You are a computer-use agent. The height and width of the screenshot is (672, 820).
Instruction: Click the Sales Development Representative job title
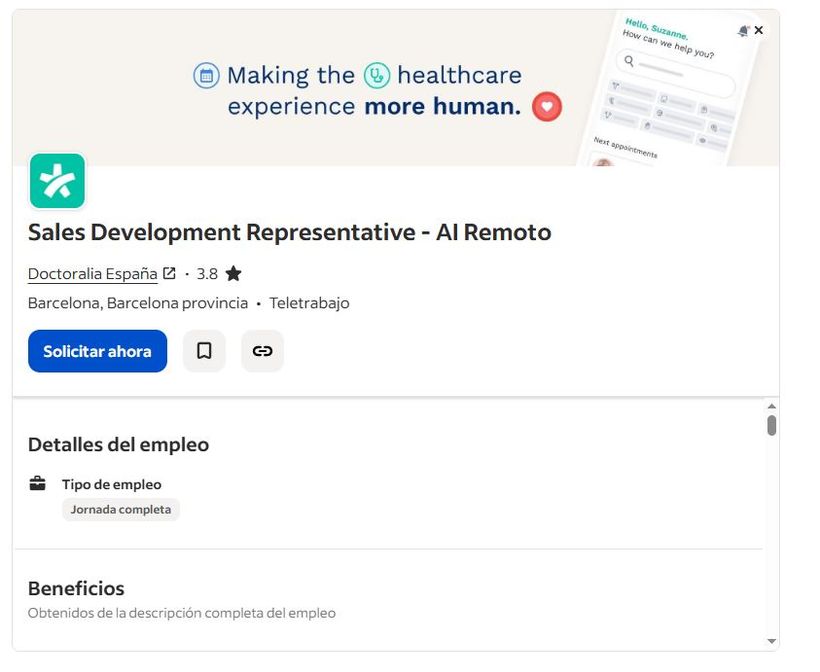point(289,232)
